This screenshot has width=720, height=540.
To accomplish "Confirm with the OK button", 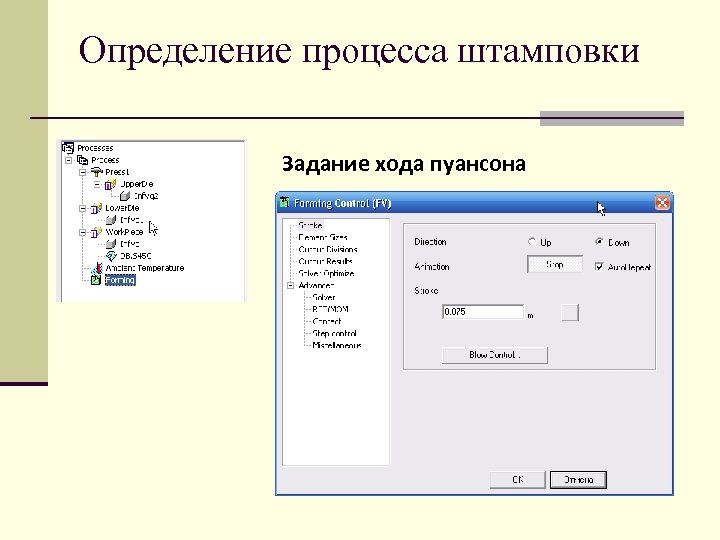I will point(518,479).
